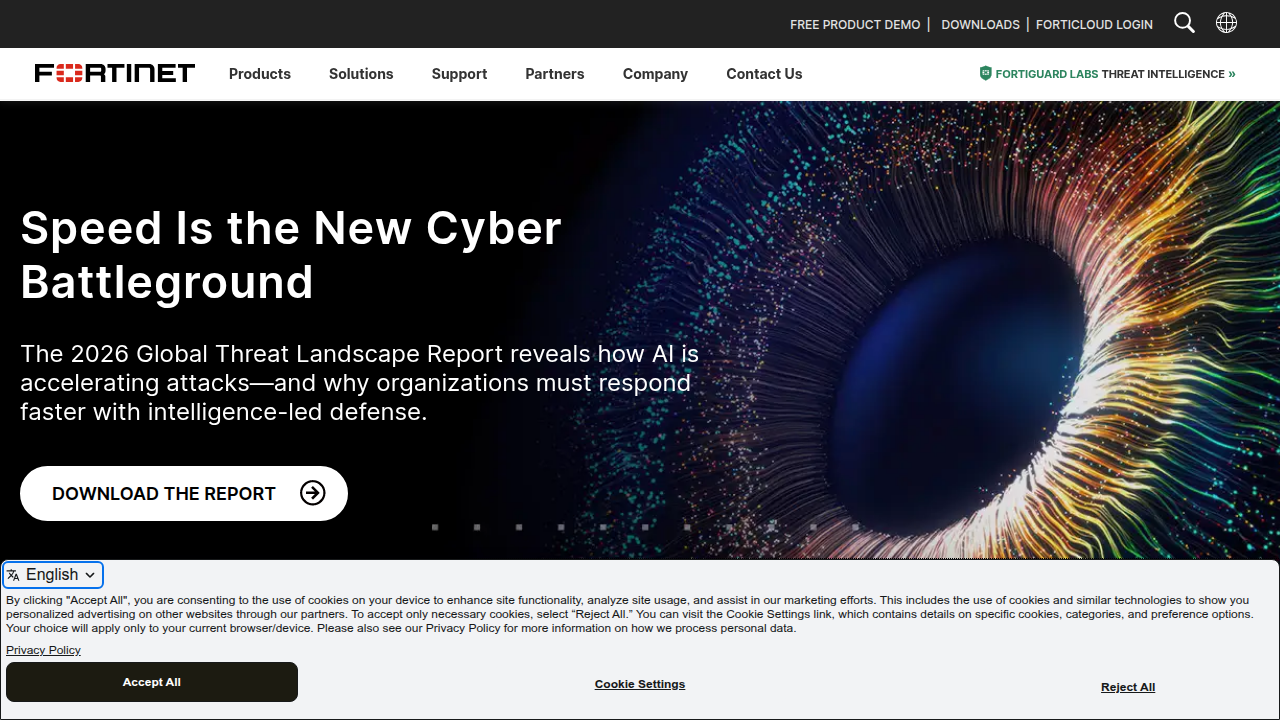Open Cookie Settings
Viewport: 1280px width, 720px height.
tap(640, 684)
